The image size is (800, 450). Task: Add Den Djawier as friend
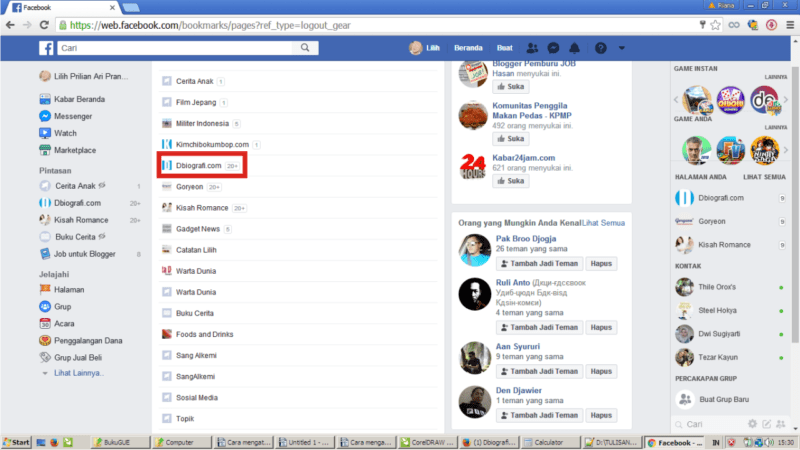(539, 415)
